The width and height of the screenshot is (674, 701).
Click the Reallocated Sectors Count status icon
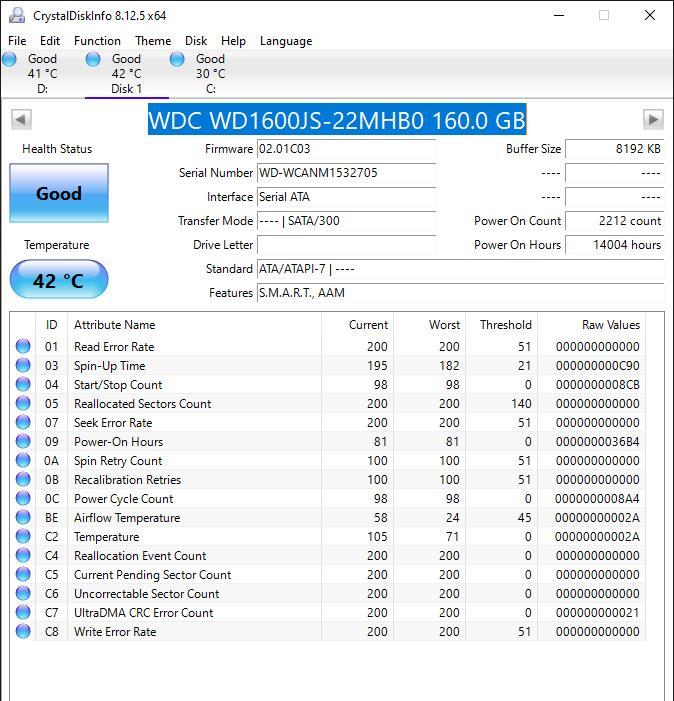click(x=23, y=403)
